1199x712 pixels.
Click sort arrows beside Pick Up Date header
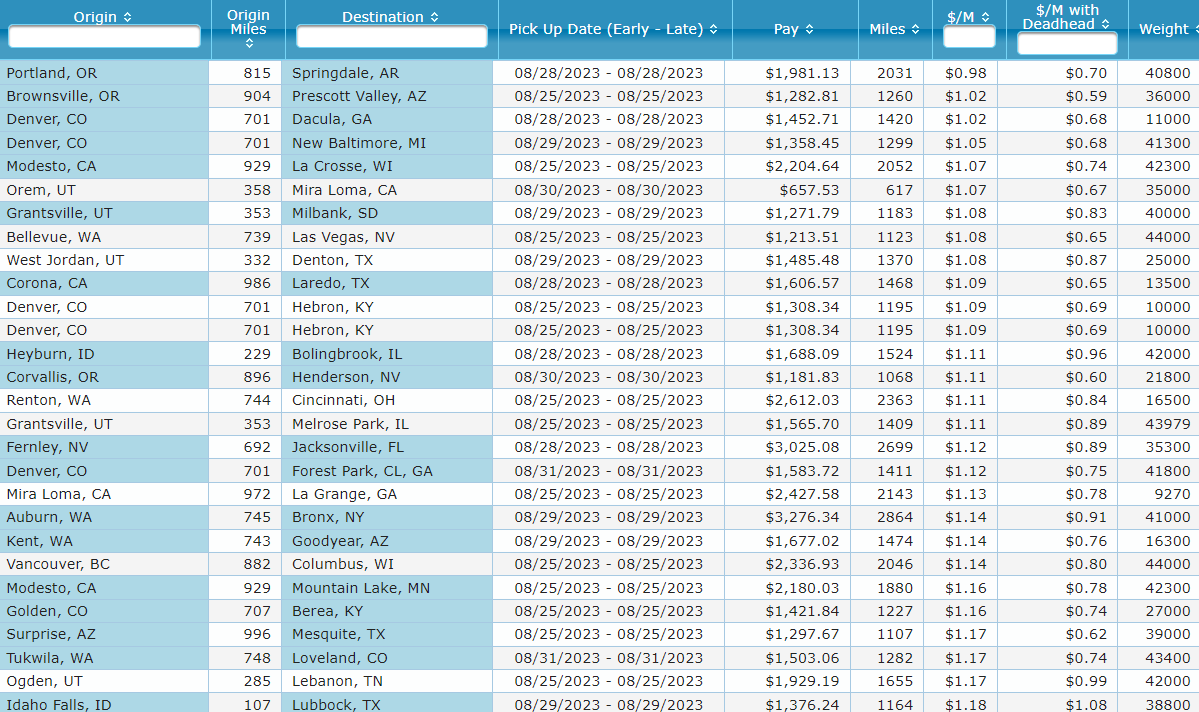pos(713,30)
